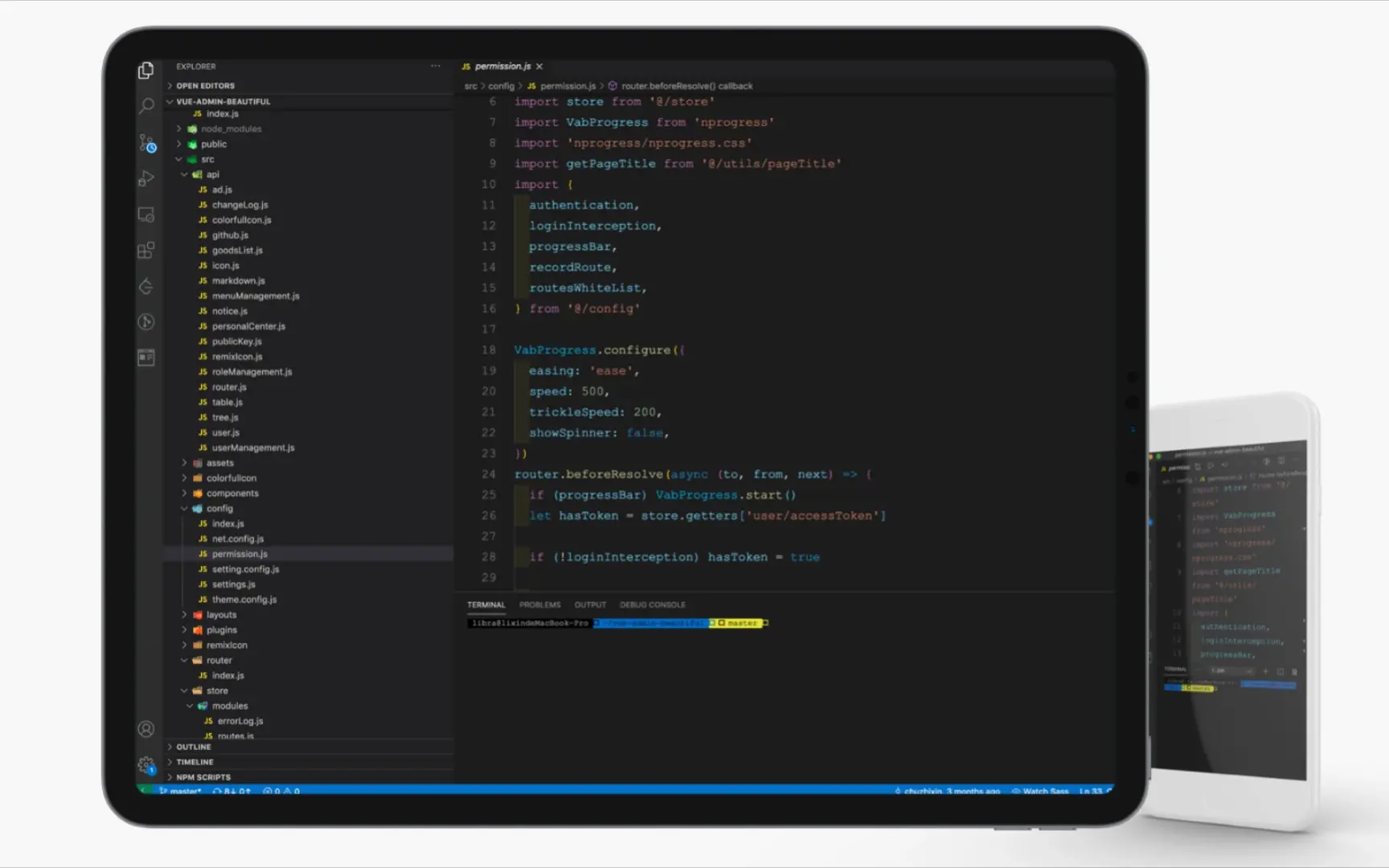
Task: Switch to the DEBUG CONSOLE tab
Action: [652, 604]
